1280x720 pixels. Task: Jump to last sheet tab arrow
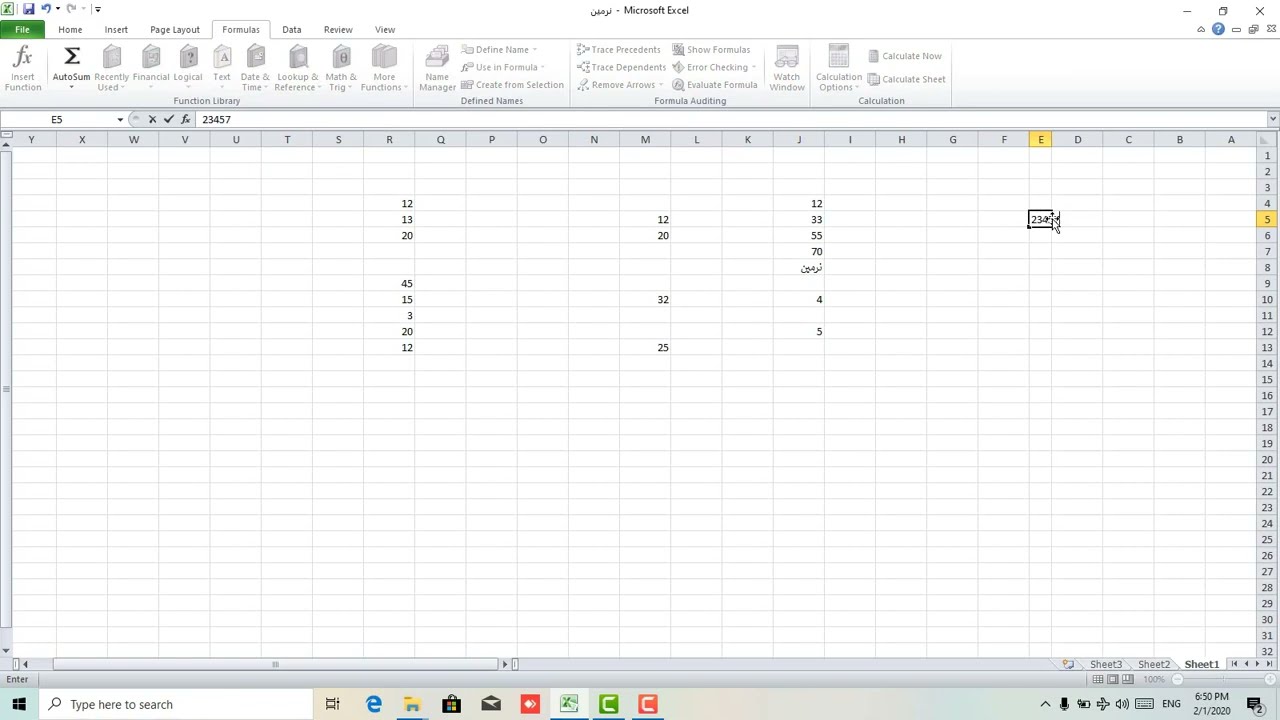1235,664
